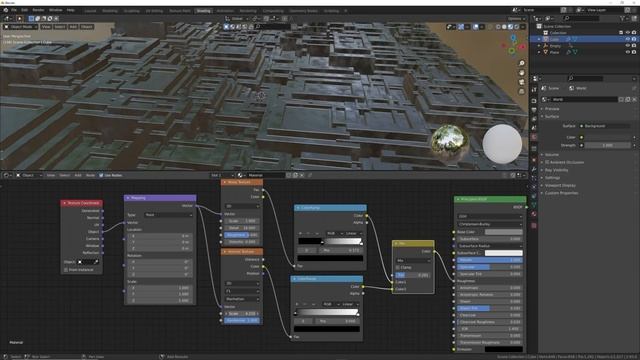The width and height of the screenshot is (640, 360).
Task: Click the select box mode icon
Action: (31, 18)
